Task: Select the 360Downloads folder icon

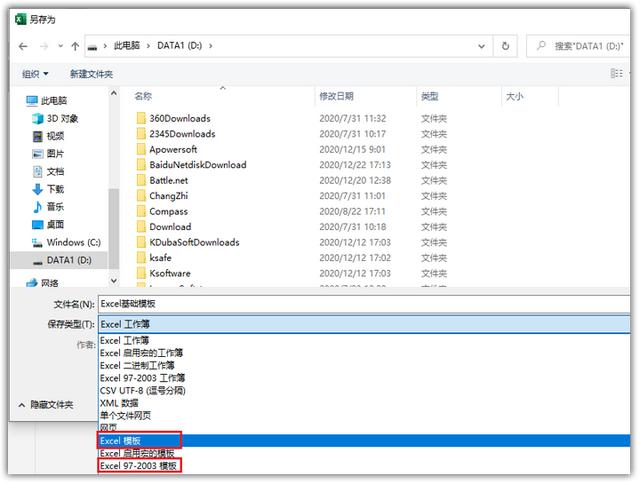Action: [x=141, y=118]
